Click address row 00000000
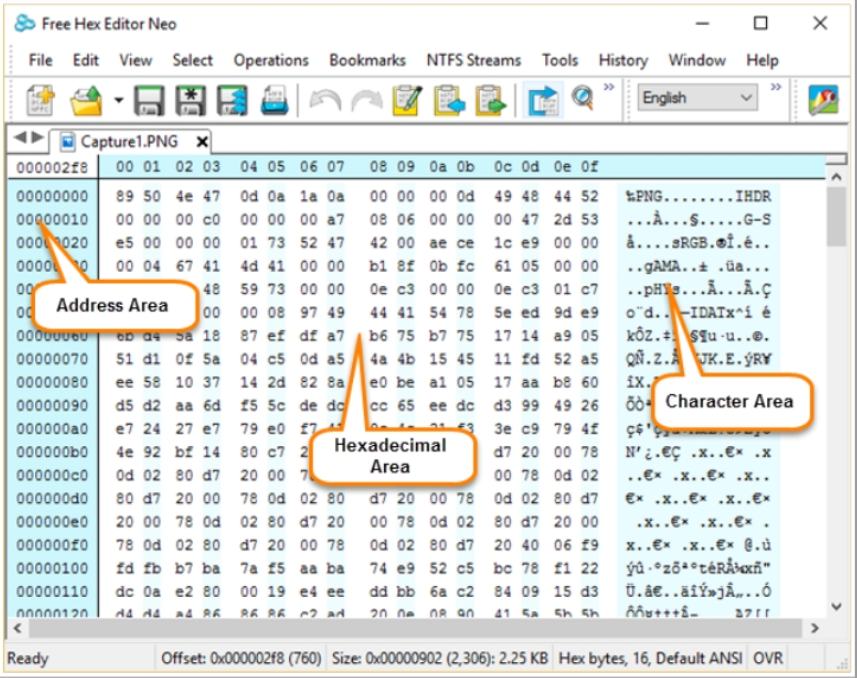857x678 pixels. pos(52,196)
